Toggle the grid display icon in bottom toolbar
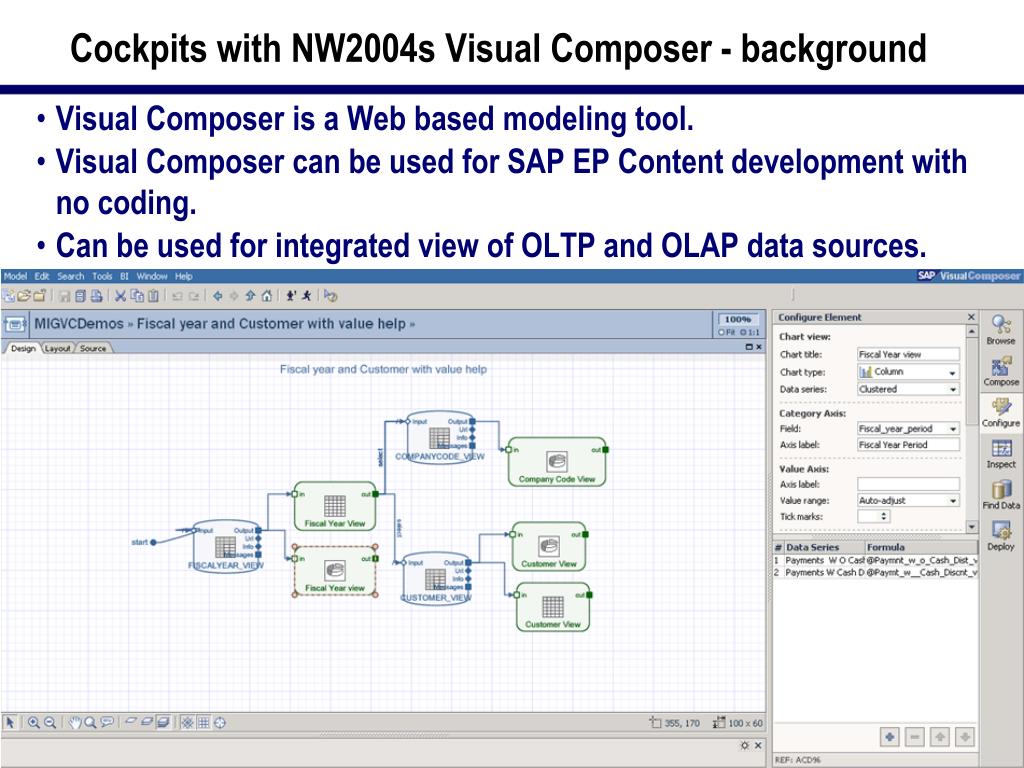The height and width of the screenshot is (768, 1024). (x=204, y=722)
